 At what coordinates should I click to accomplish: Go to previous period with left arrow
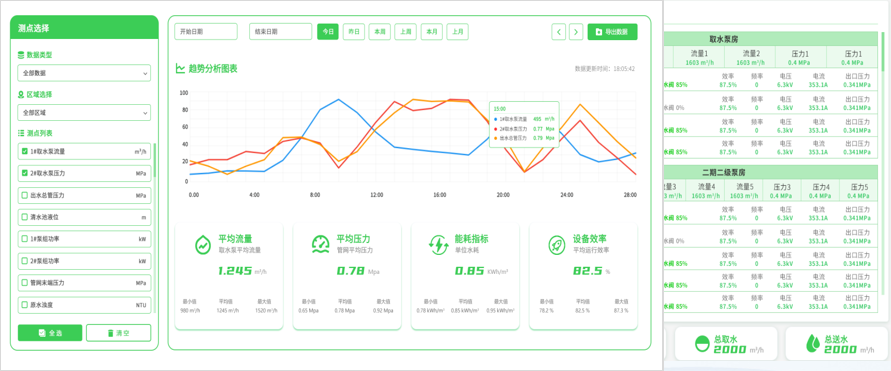[559, 32]
